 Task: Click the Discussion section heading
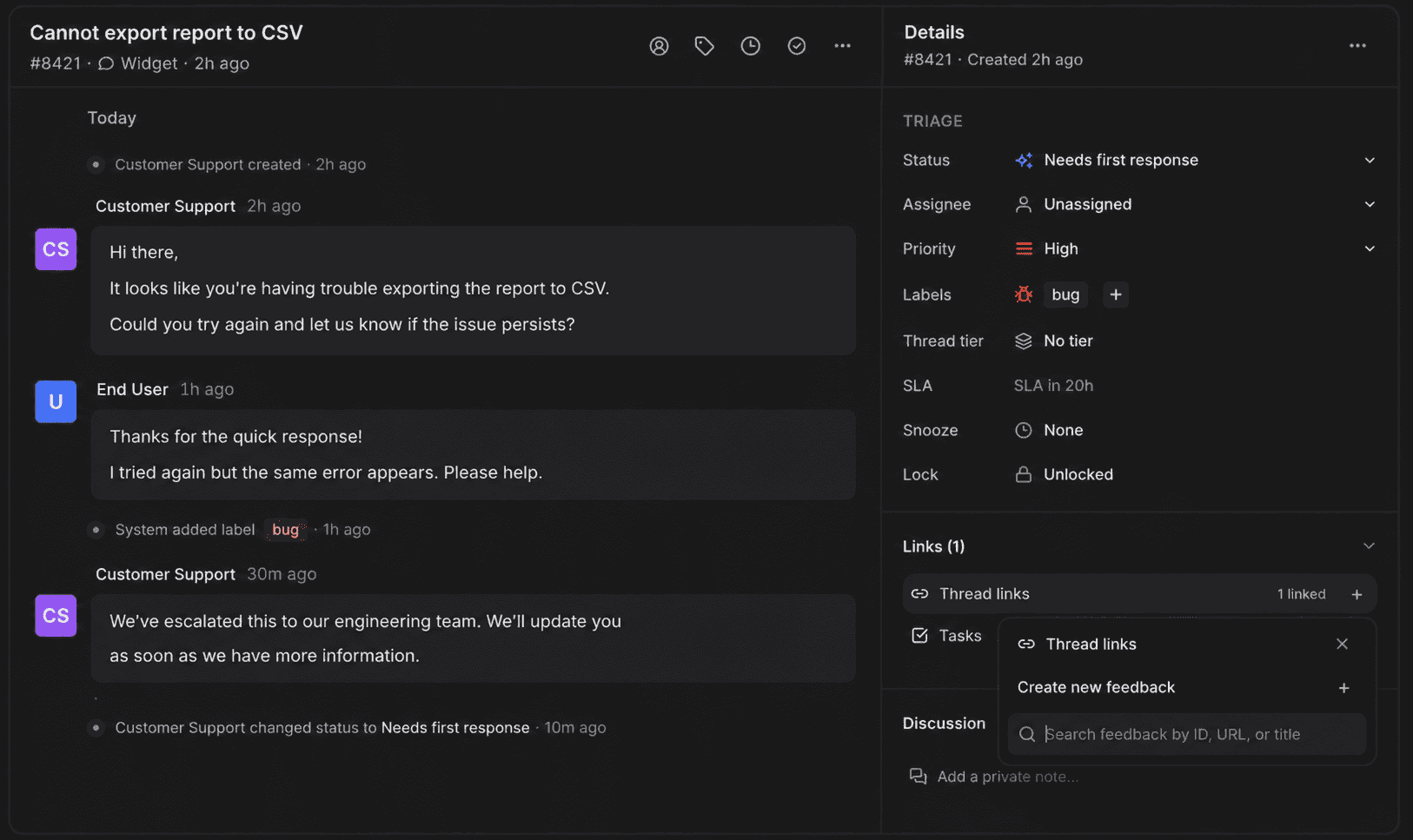[944, 724]
